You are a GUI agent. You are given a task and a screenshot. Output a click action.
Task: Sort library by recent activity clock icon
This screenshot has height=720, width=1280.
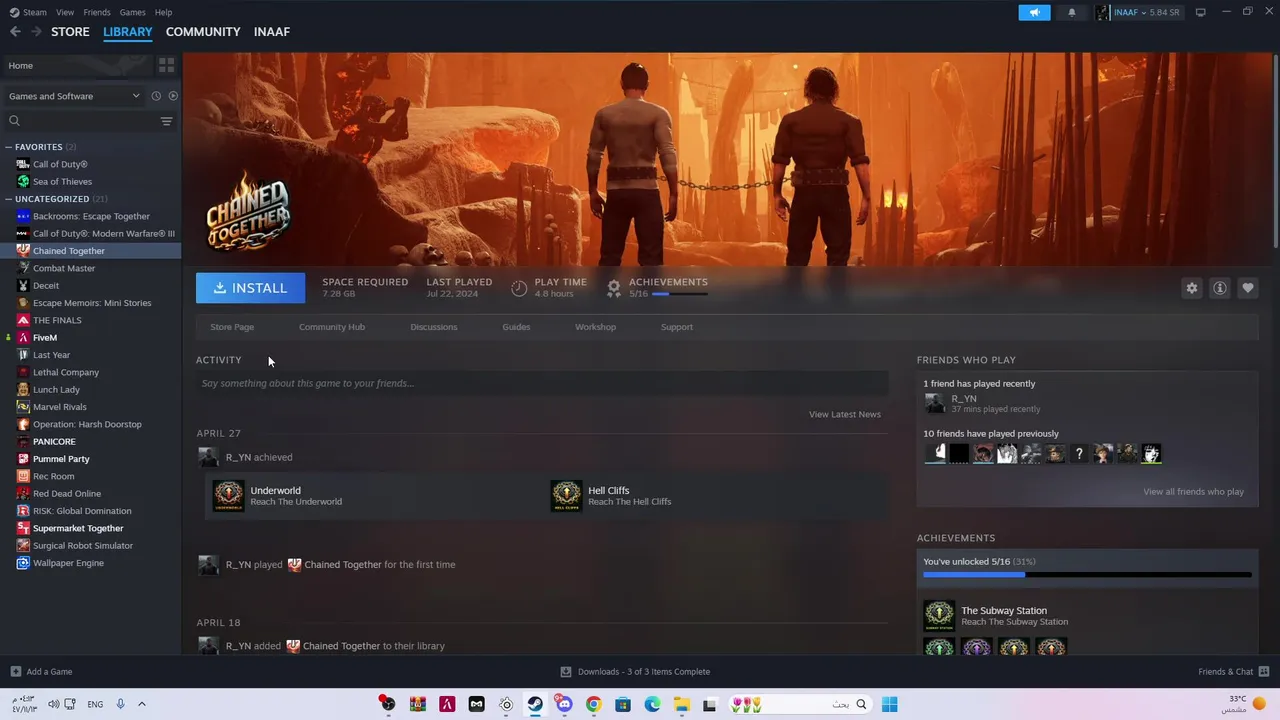[x=156, y=96]
